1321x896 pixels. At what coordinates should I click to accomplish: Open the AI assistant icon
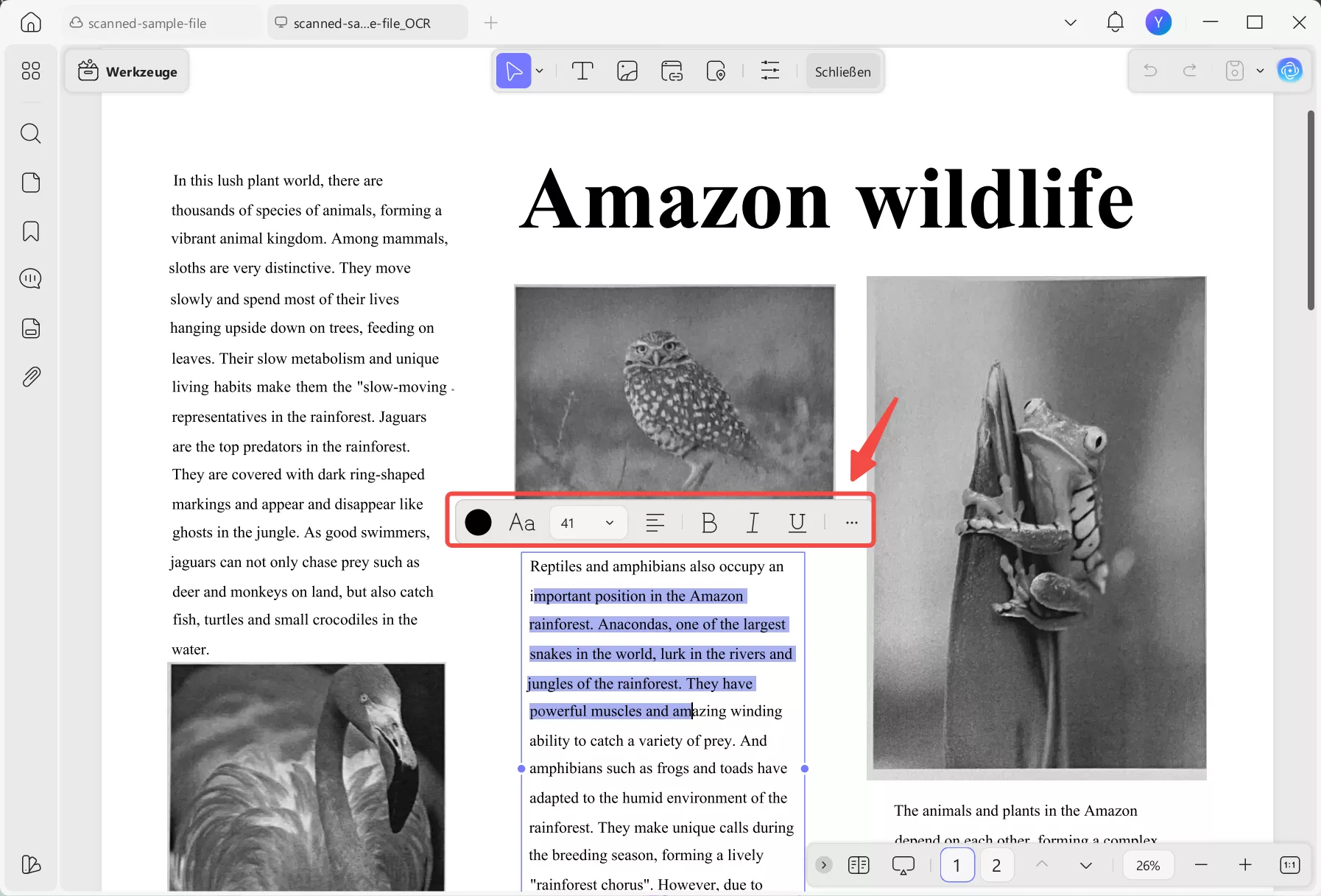(1289, 71)
